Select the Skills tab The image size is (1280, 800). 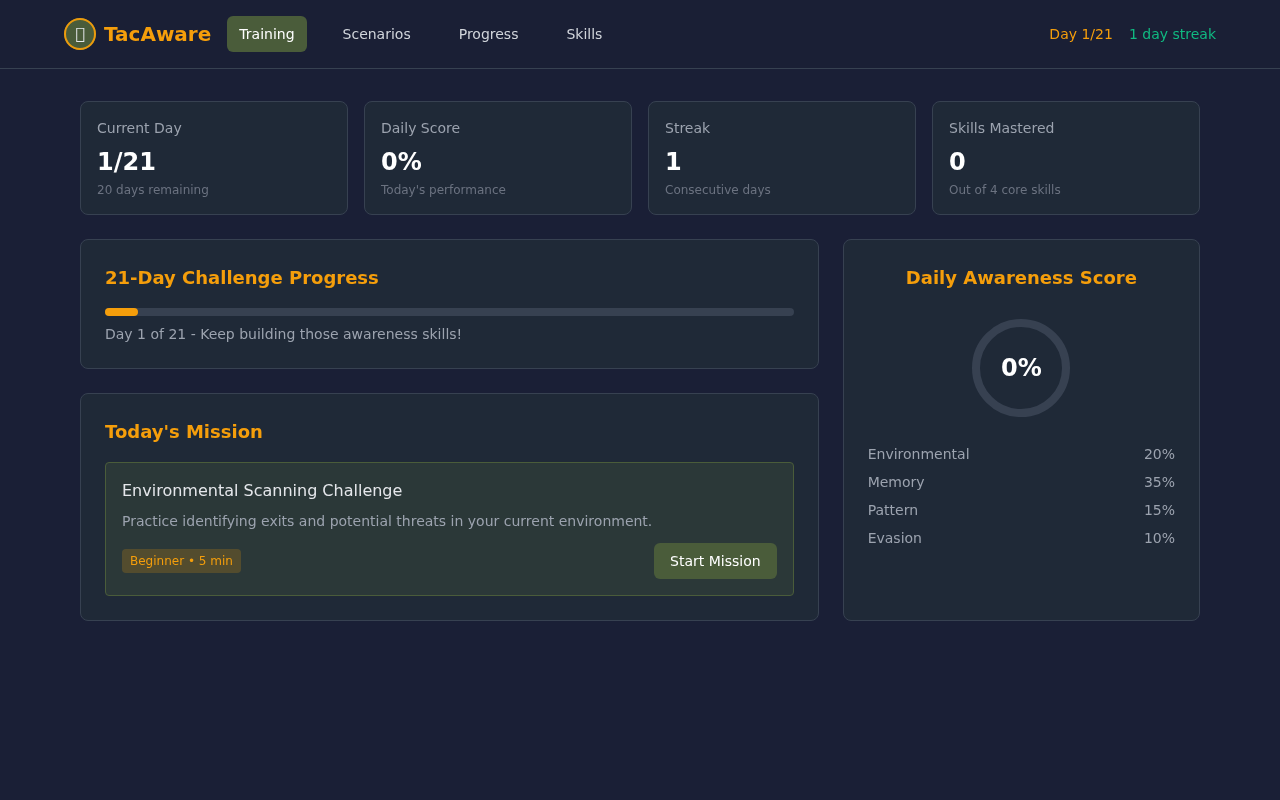[x=584, y=33]
